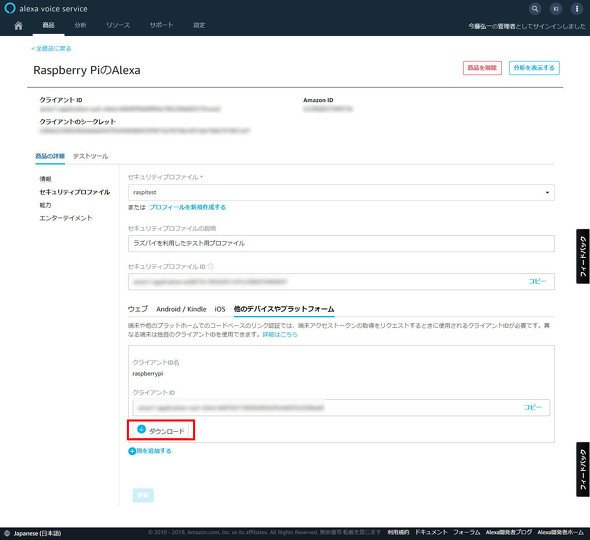
Task: Open the user account initials icon
Action: 556,9
